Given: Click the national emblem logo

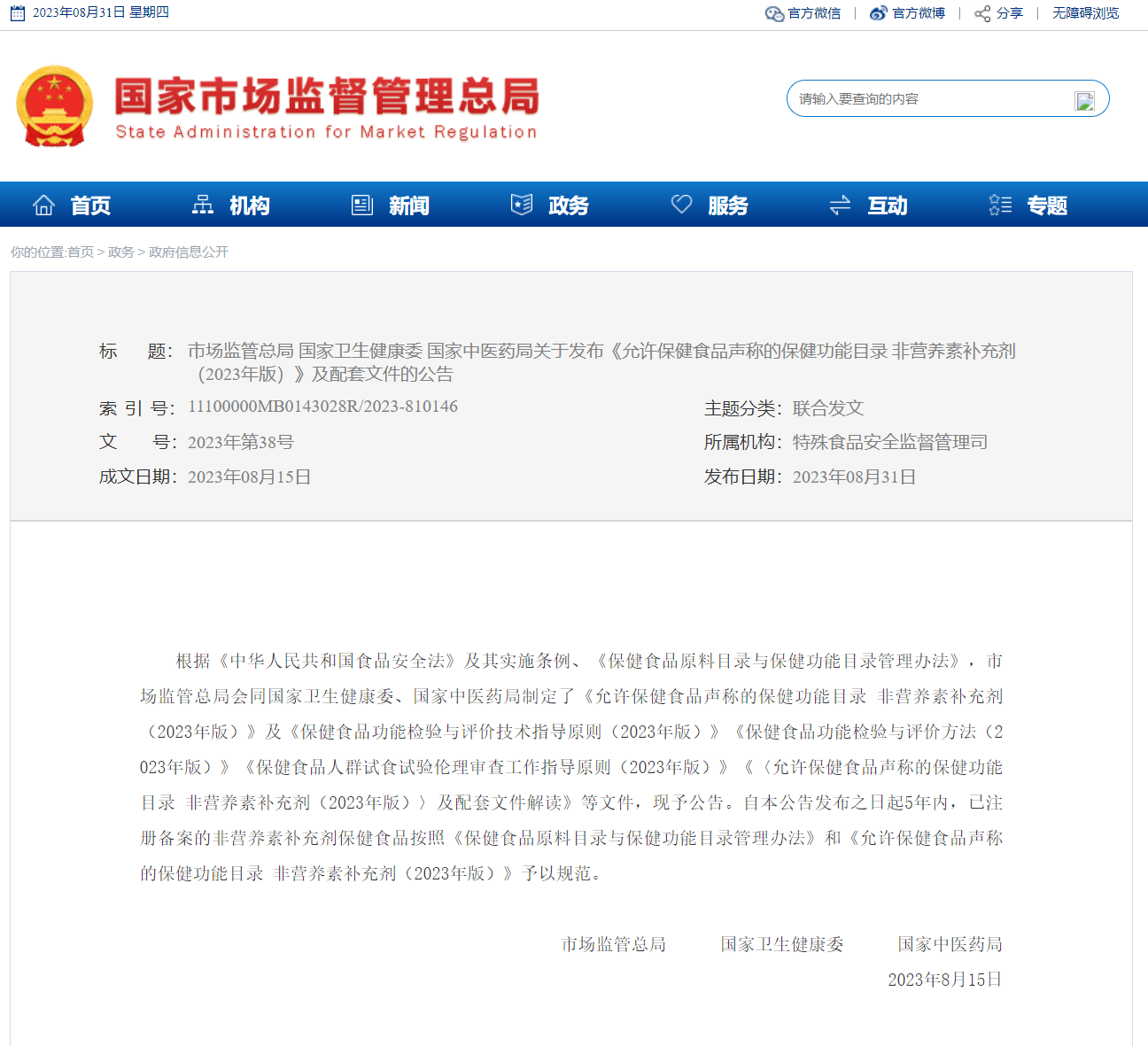Looking at the screenshot, I should click(54, 105).
